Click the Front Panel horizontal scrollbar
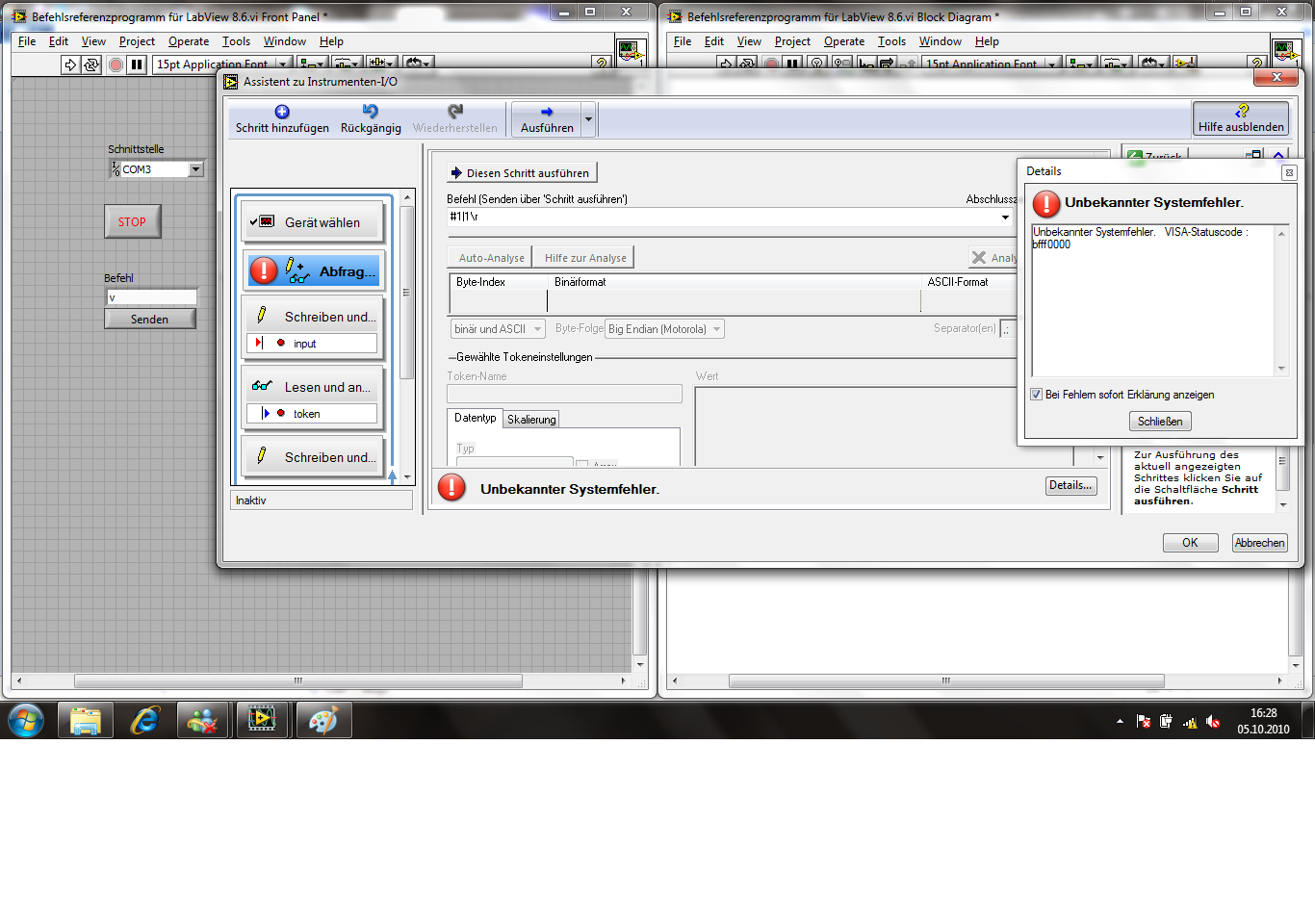Screen dimensions: 1315x924 tap(298, 680)
